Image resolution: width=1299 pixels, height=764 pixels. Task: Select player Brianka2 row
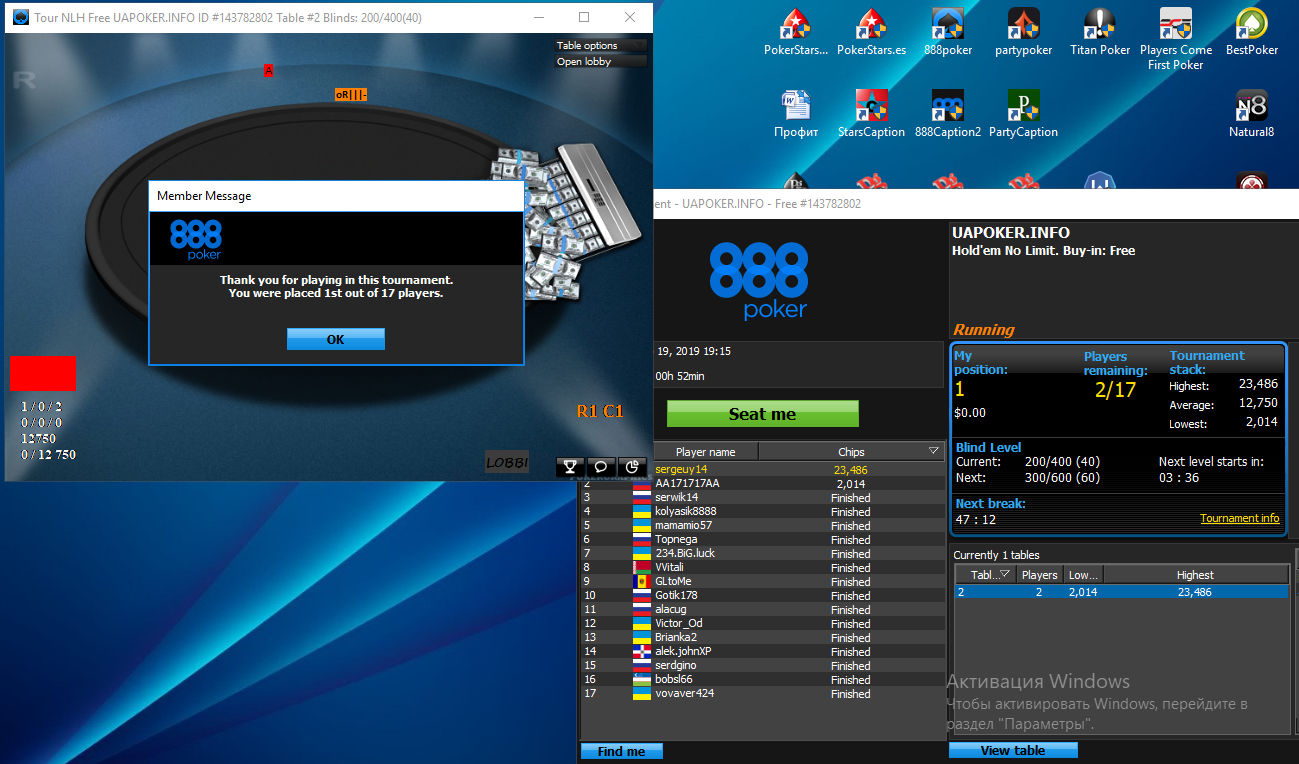pyautogui.click(x=762, y=637)
